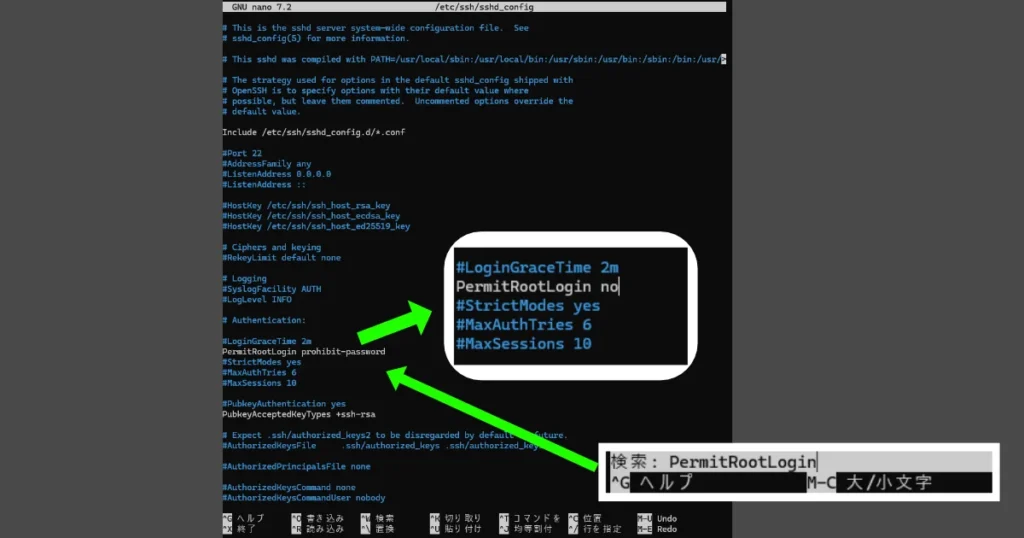Click the #MaxSessions 10 line in the editor
1024x538 pixels.
tap(259, 383)
